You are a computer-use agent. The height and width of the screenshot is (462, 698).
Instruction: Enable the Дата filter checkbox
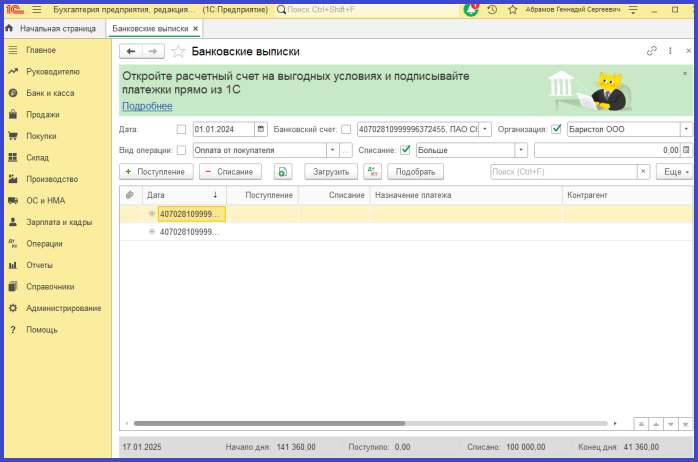pos(181,129)
